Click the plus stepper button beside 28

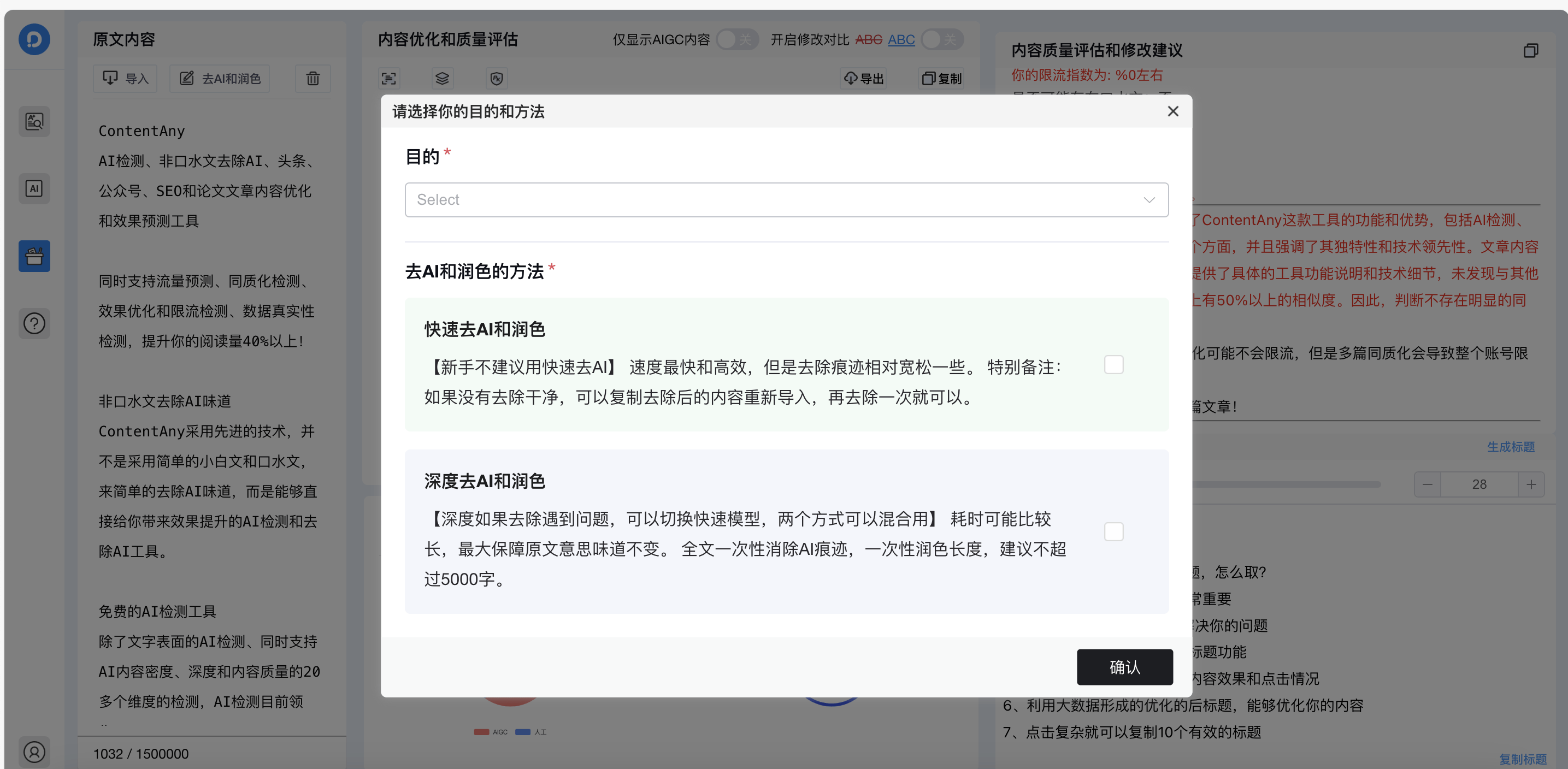(1531, 484)
